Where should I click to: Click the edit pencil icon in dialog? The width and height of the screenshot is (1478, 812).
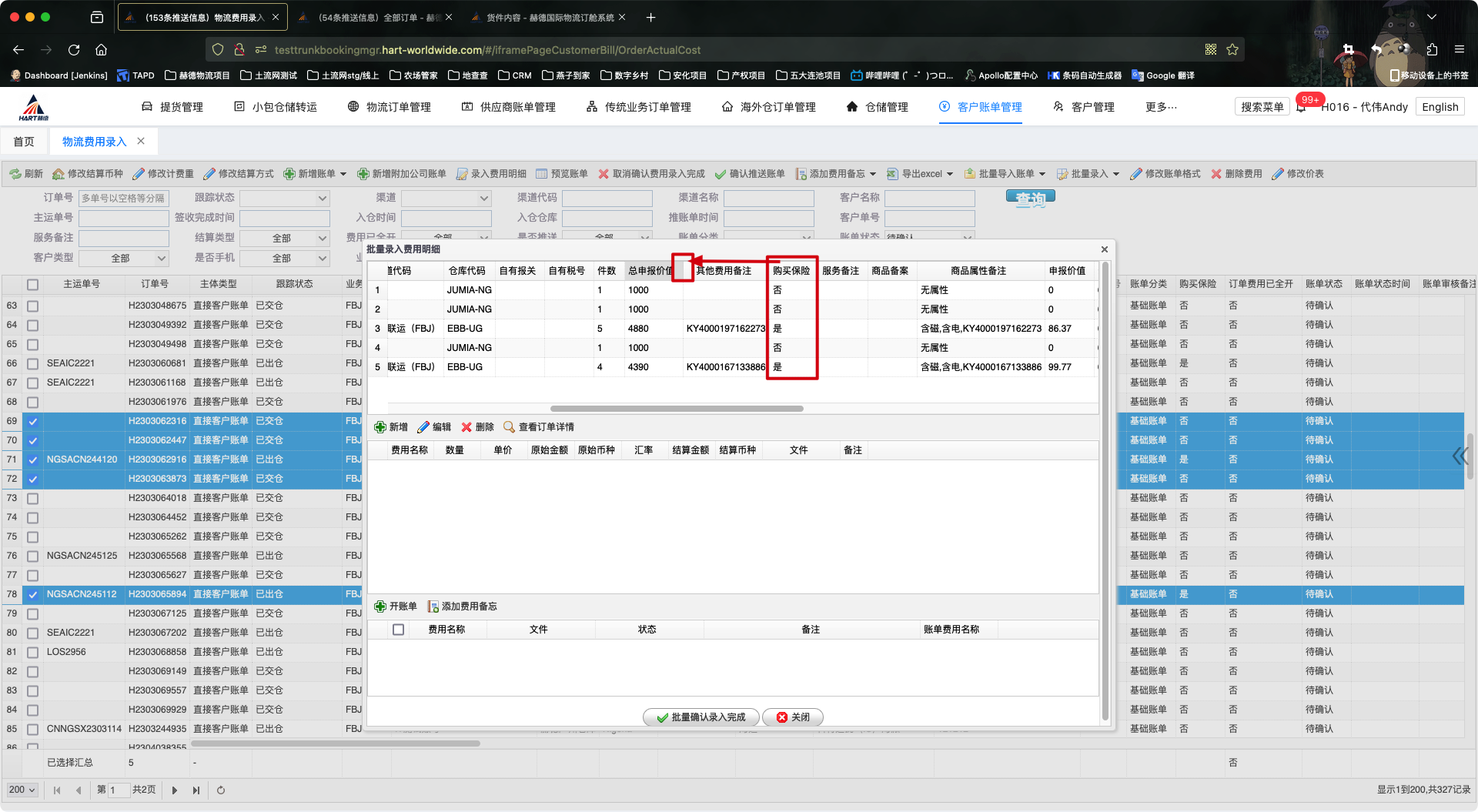(x=423, y=427)
